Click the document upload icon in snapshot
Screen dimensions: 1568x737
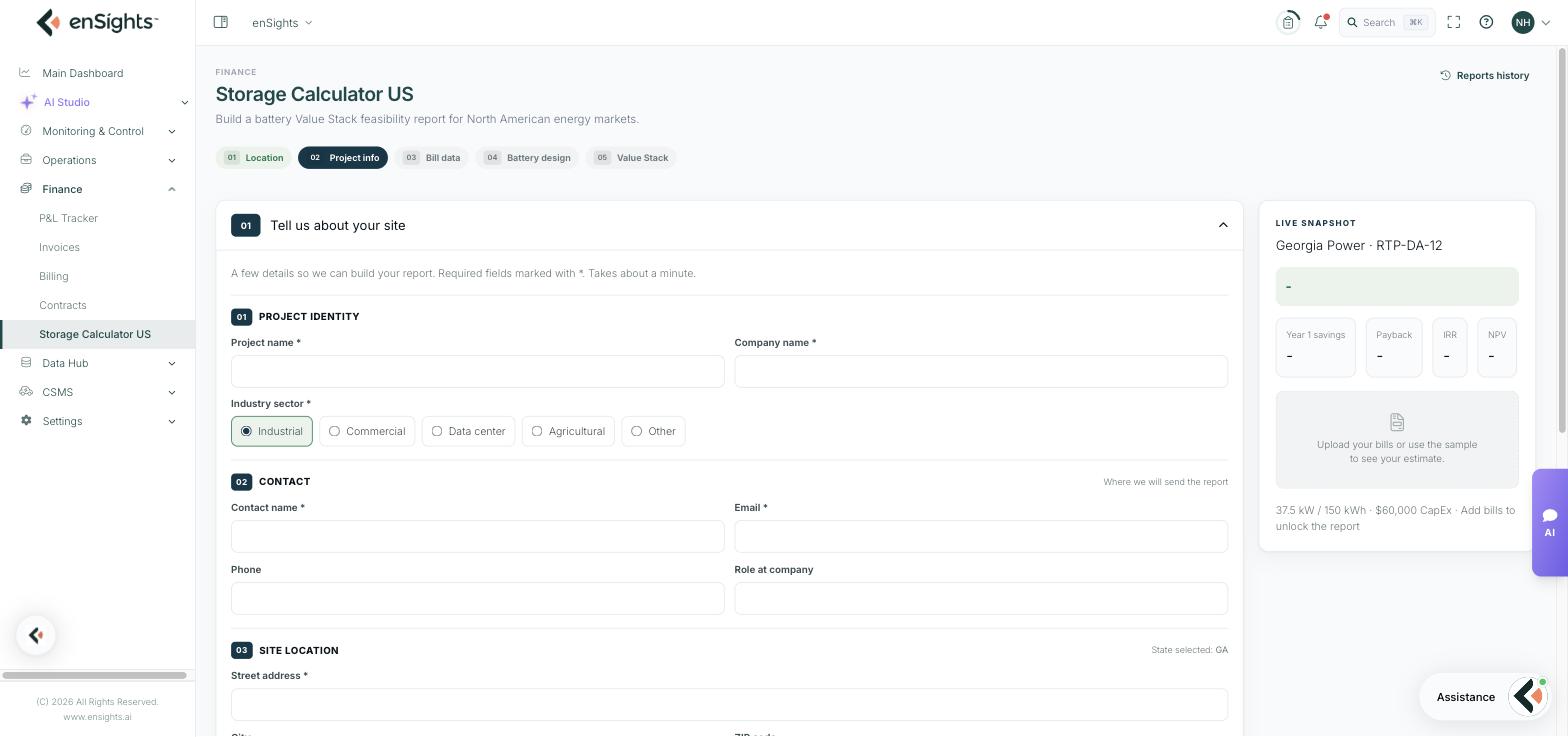1397,422
